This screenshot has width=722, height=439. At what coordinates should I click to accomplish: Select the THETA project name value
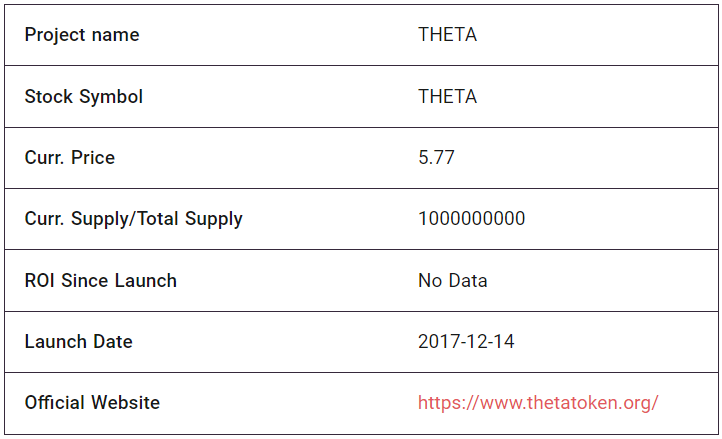(x=447, y=35)
